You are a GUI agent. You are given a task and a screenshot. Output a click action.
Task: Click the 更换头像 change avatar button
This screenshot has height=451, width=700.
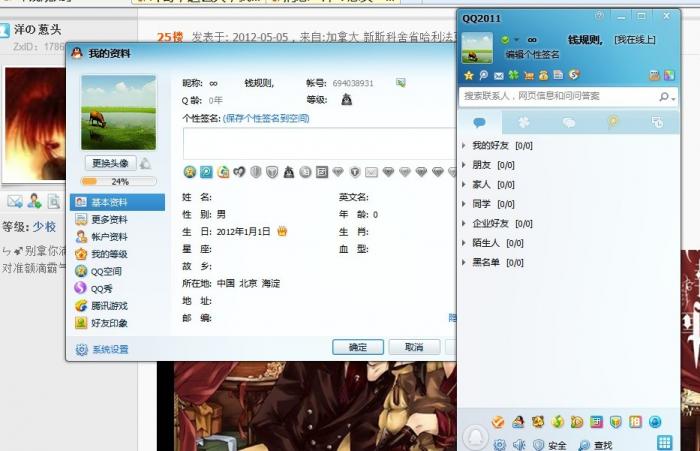pos(110,163)
